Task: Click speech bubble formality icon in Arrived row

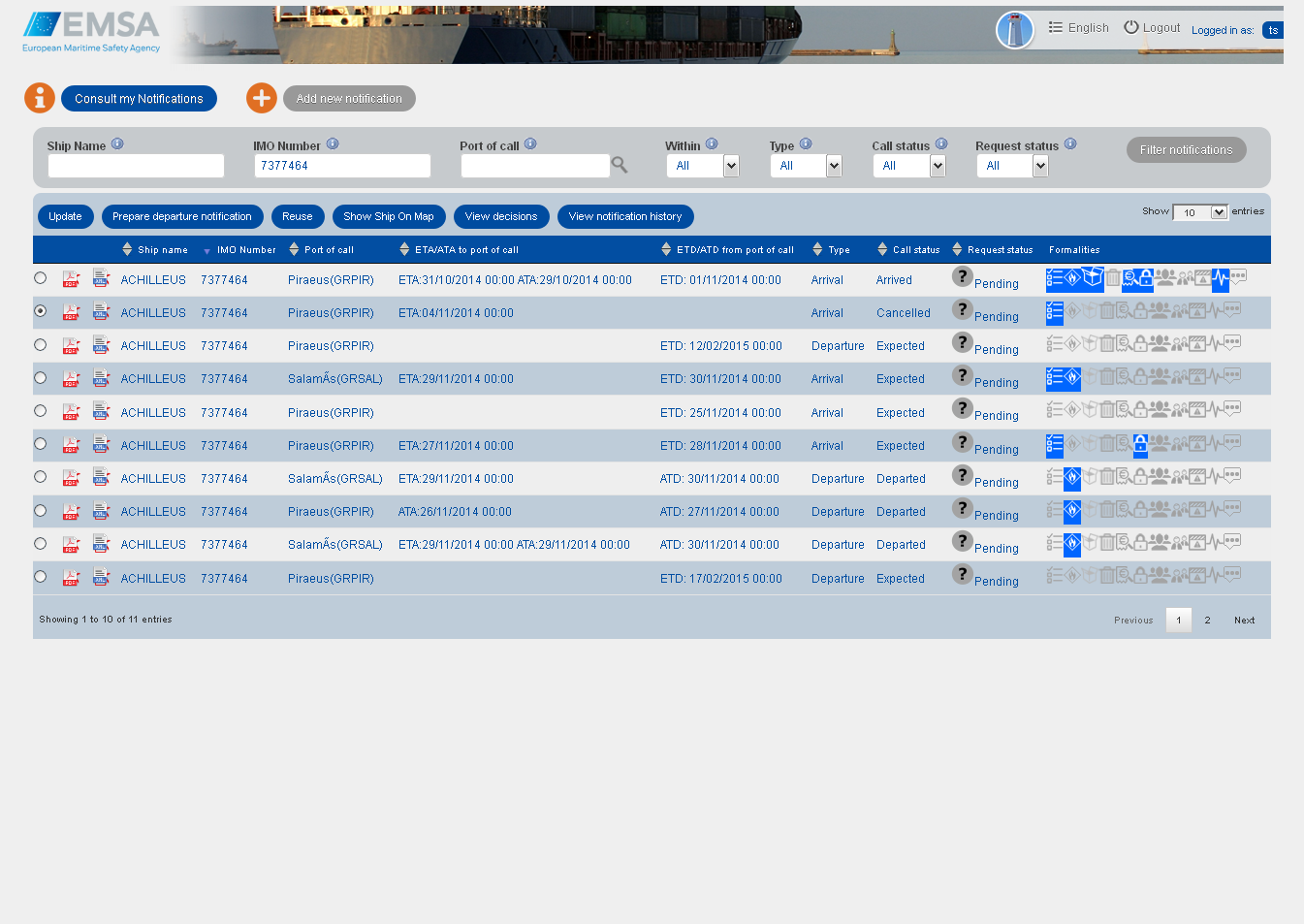Action: [1238, 277]
